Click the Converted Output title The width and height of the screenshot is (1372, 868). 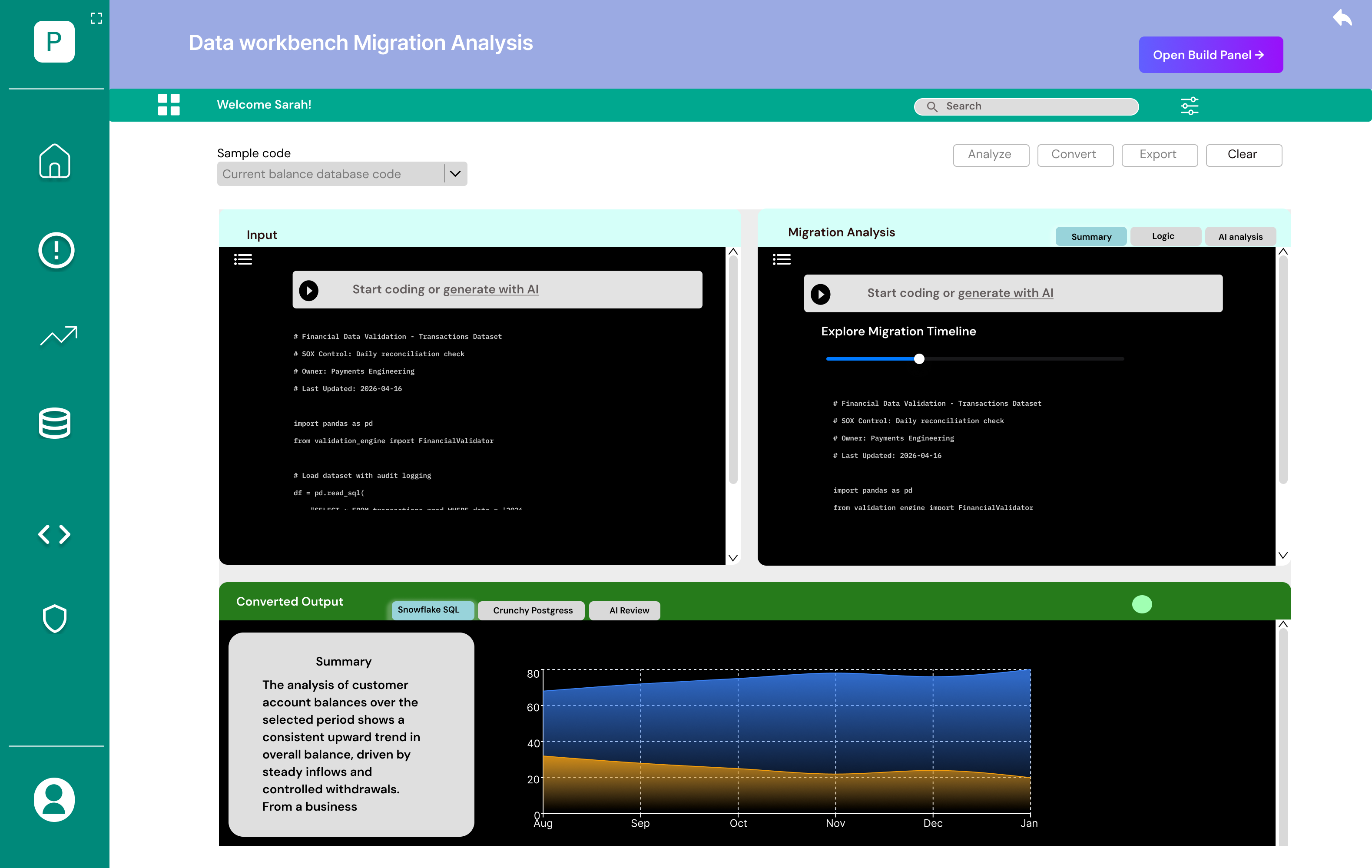coord(289,601)
